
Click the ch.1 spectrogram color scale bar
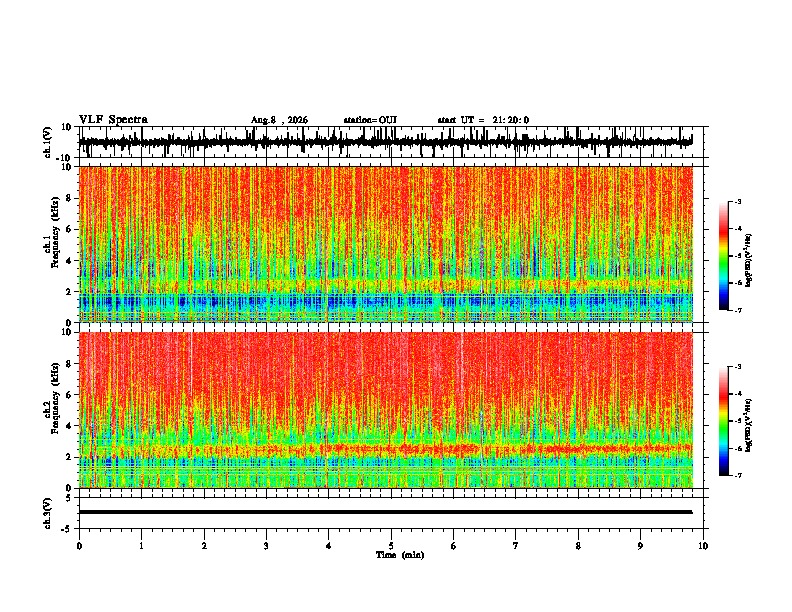[x=723, y=256]
